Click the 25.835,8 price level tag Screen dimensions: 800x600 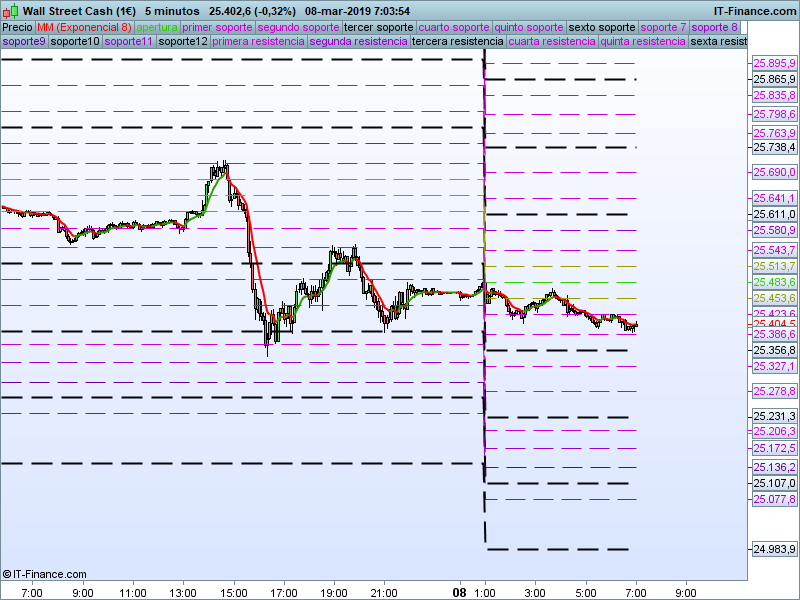click(774, 95)
